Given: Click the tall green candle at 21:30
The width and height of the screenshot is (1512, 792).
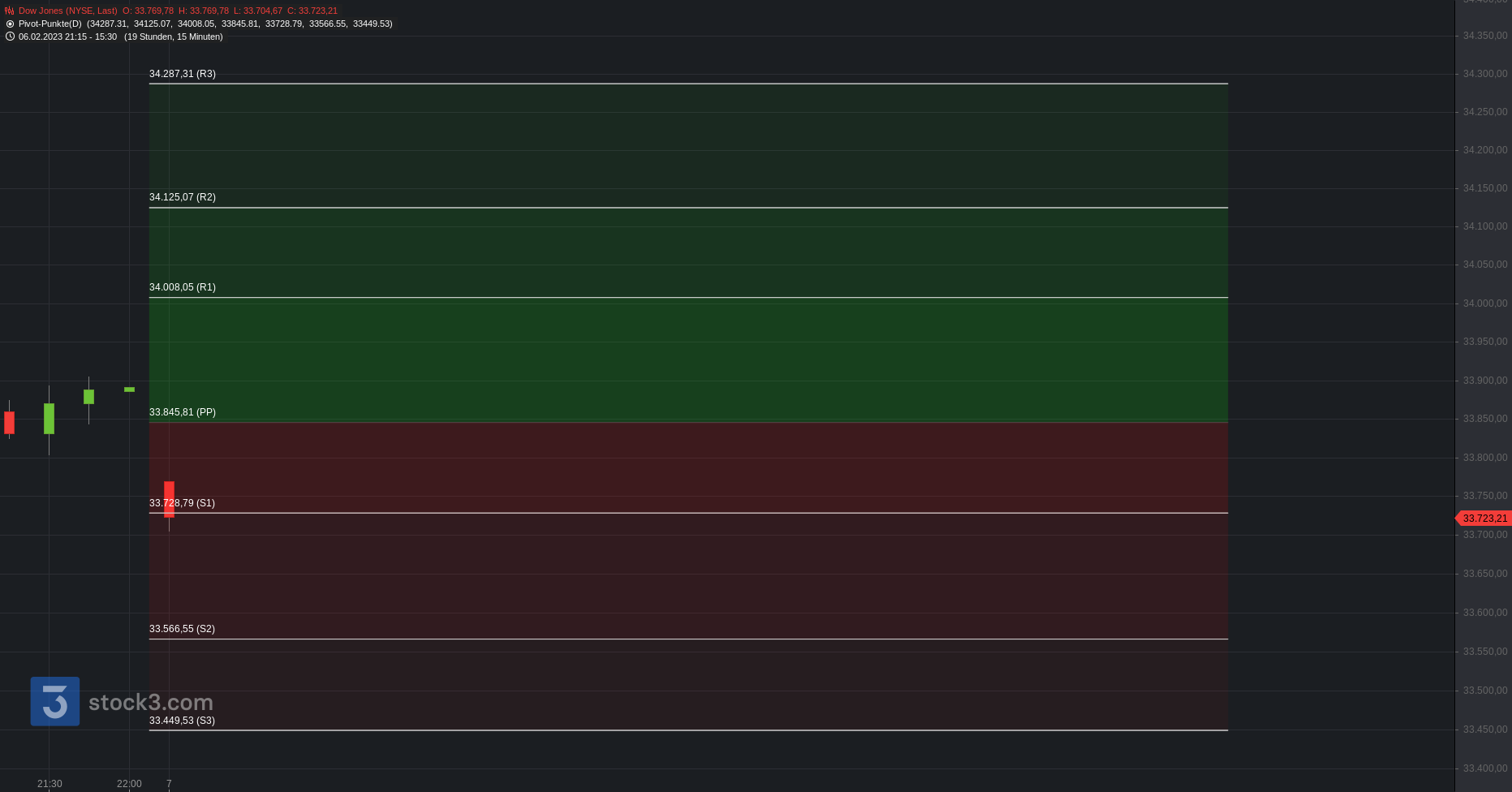Looking at the screenshot, I should pos(49,419).
